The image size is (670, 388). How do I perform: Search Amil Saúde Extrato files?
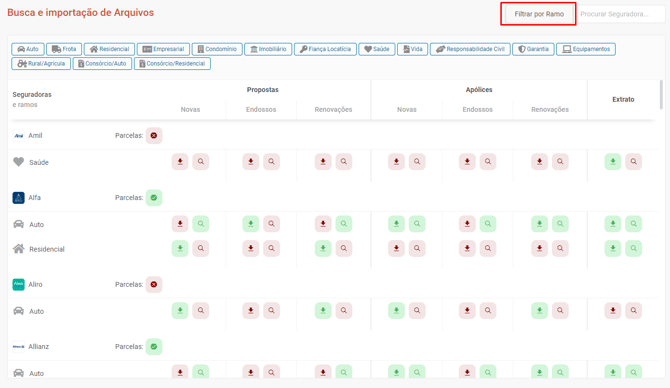click(x=633, y=162)
